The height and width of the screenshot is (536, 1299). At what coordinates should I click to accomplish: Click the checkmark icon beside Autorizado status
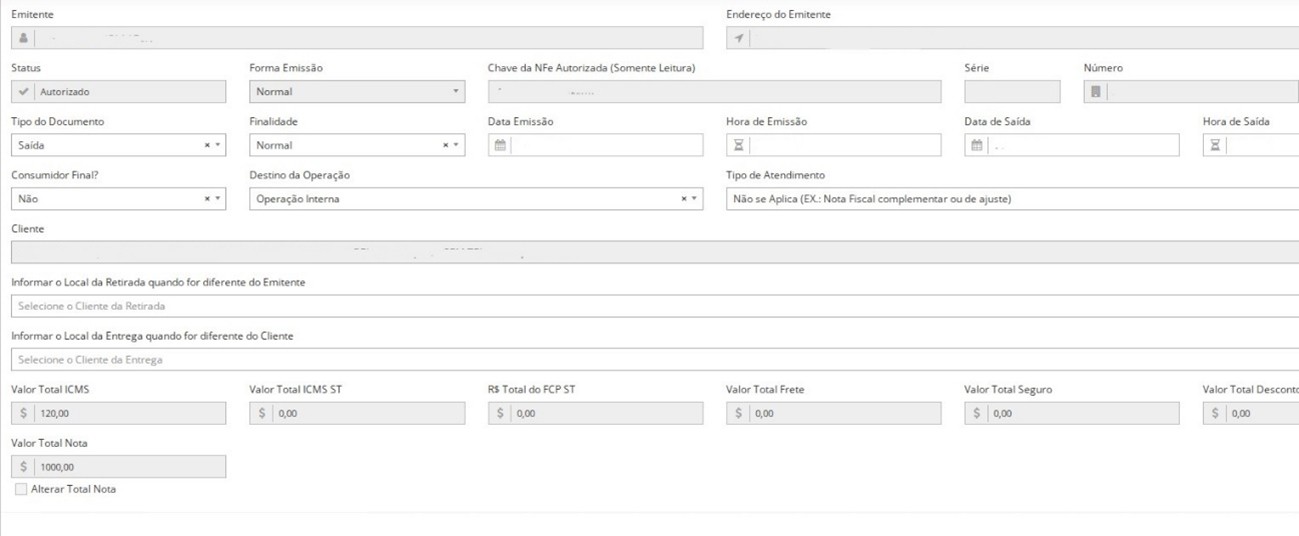click(23, 91)
